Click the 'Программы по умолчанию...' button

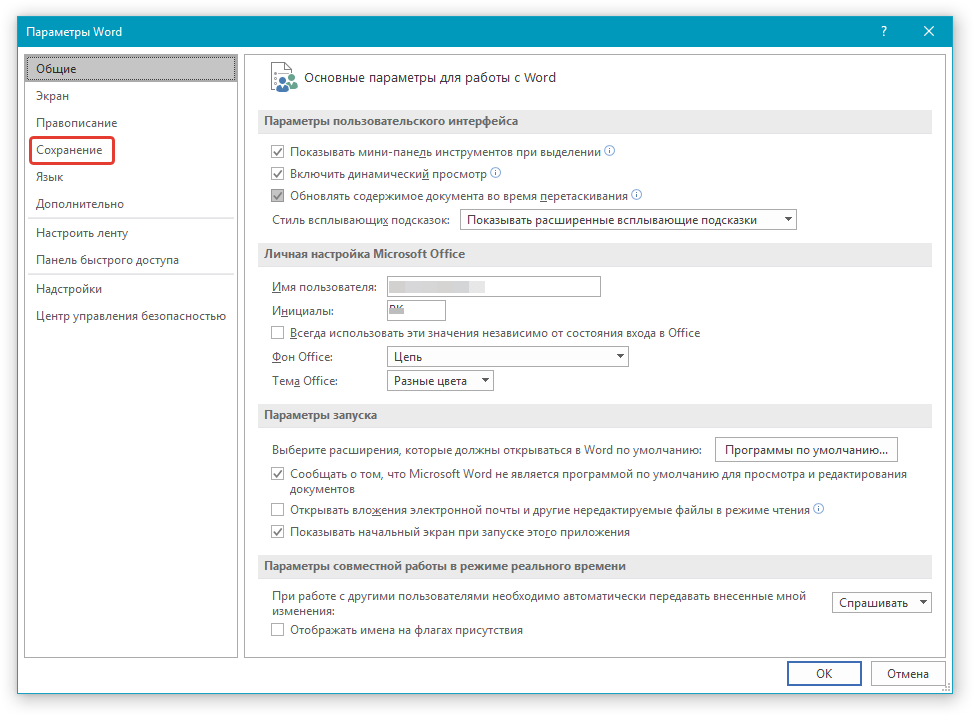[x=806, y=450]
